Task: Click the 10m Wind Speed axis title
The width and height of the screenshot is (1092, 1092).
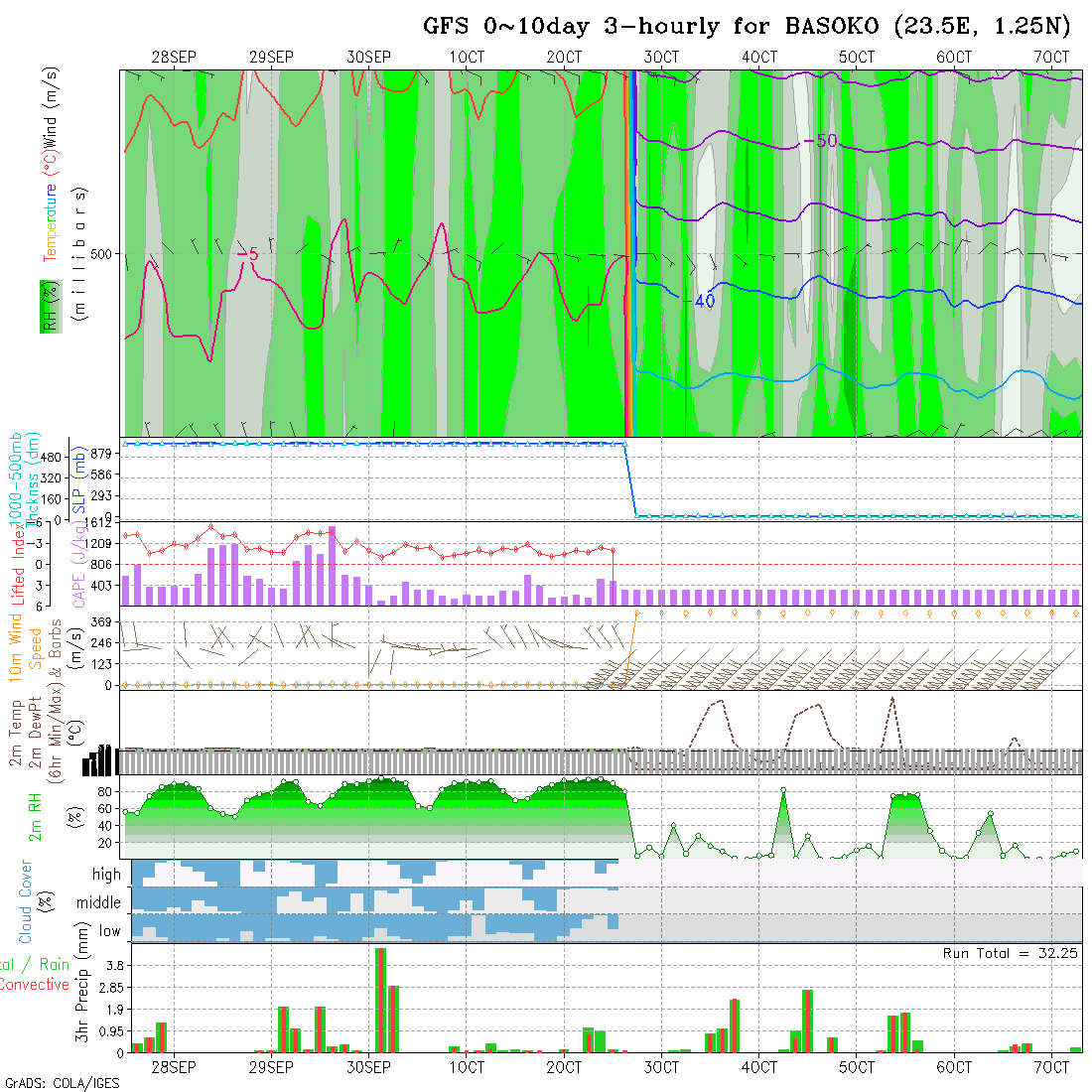Action: pyautogui.click(x=25, y=645)
